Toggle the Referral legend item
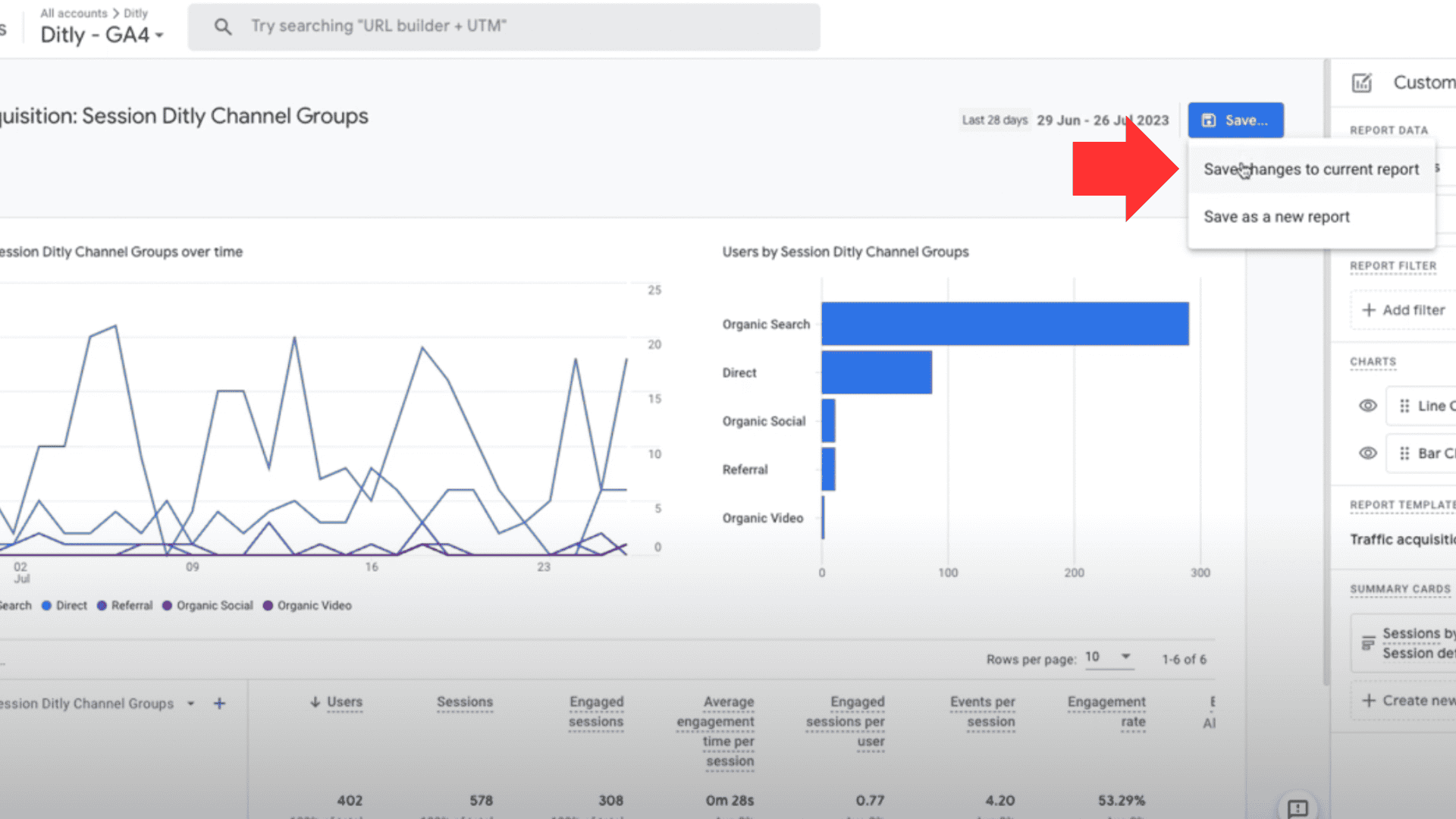Screen dimensions: 1456x819 click(124, 605)
